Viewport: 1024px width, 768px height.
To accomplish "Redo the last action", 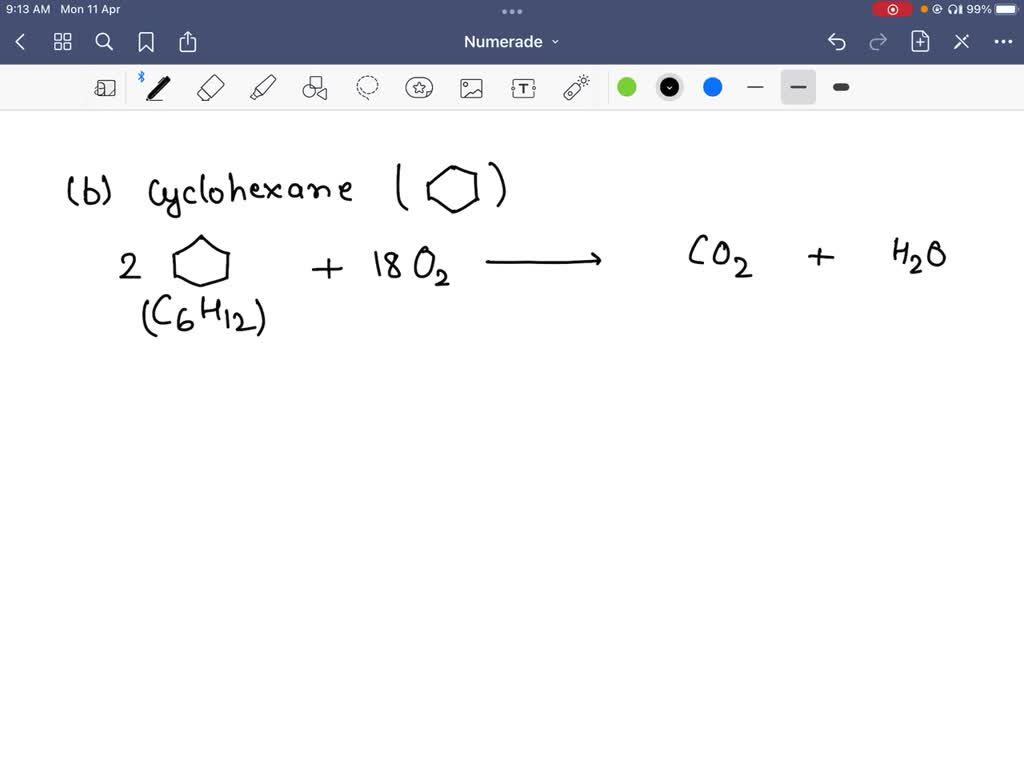I will (x=878, y=42).
